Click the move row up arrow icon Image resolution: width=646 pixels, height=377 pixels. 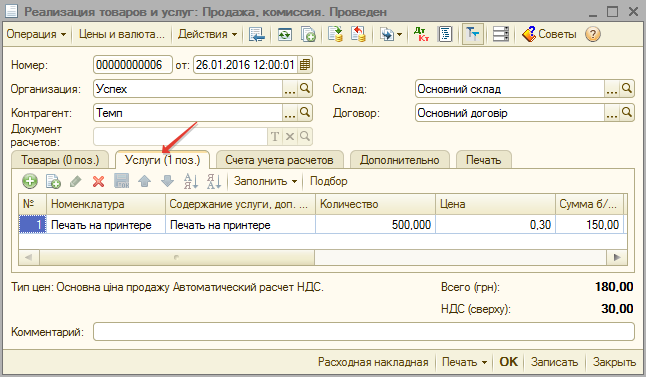pos(144,181)
